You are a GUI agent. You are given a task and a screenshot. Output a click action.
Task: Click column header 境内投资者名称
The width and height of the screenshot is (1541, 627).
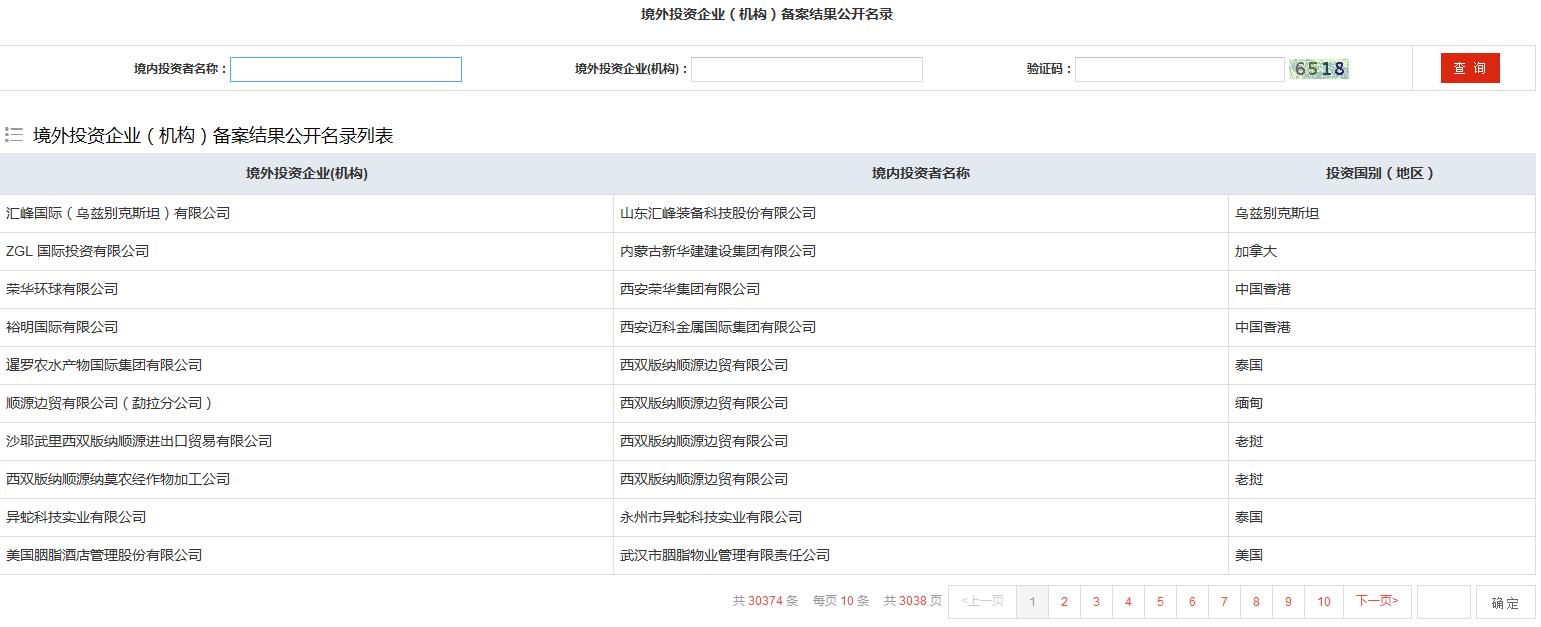pos(921,173)
